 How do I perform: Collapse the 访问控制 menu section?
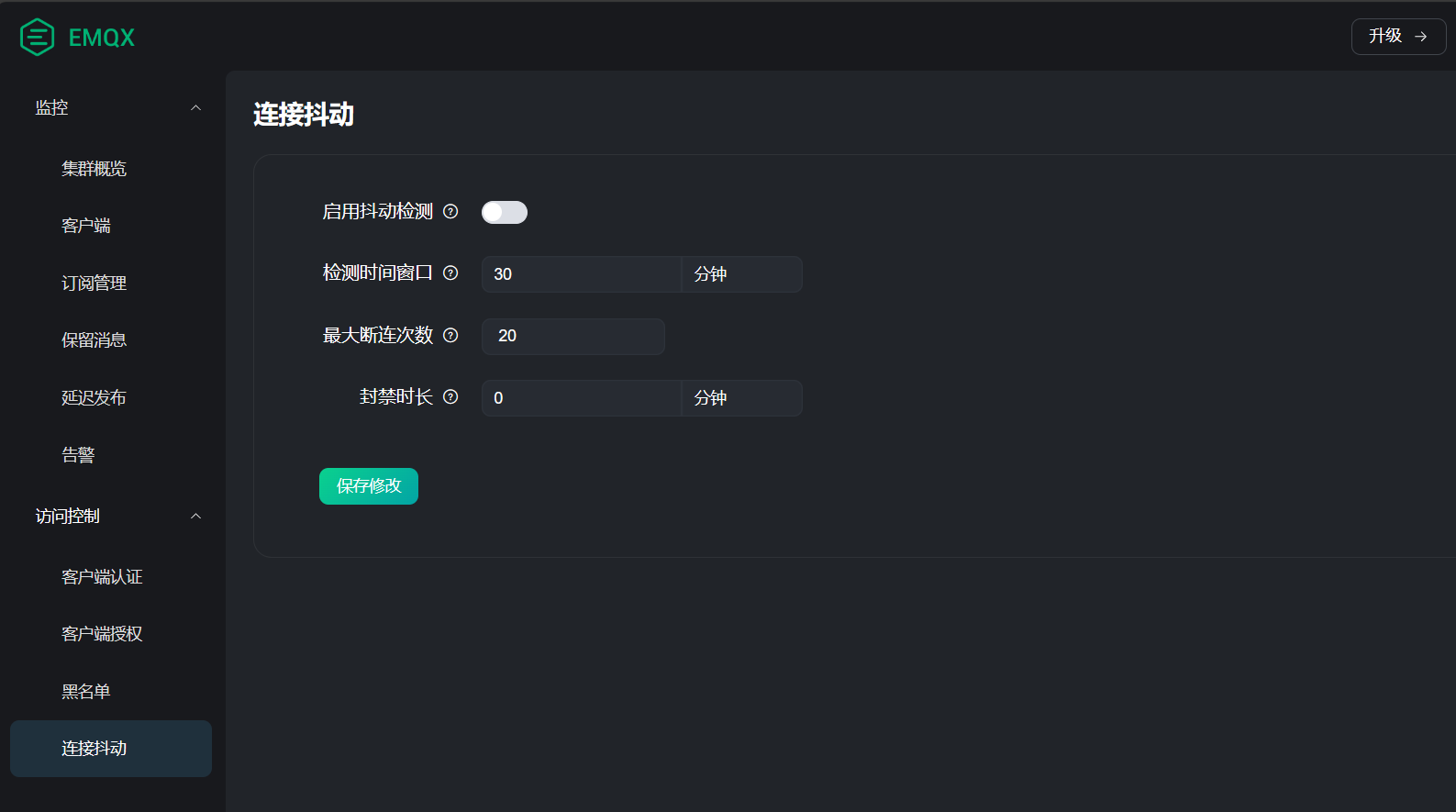point(195,517)
